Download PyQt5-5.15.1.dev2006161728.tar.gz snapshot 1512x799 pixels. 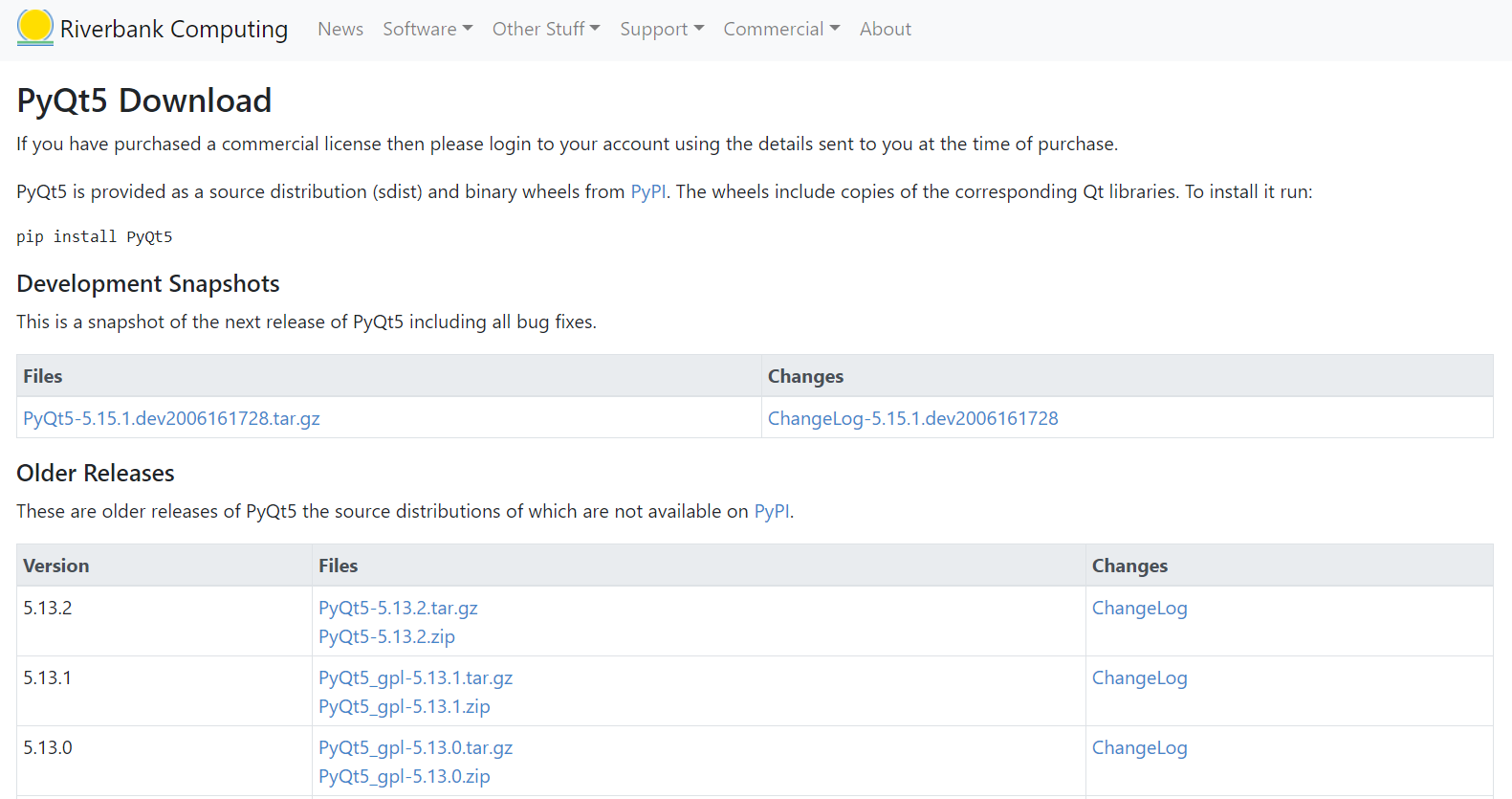tap(172, 418)
